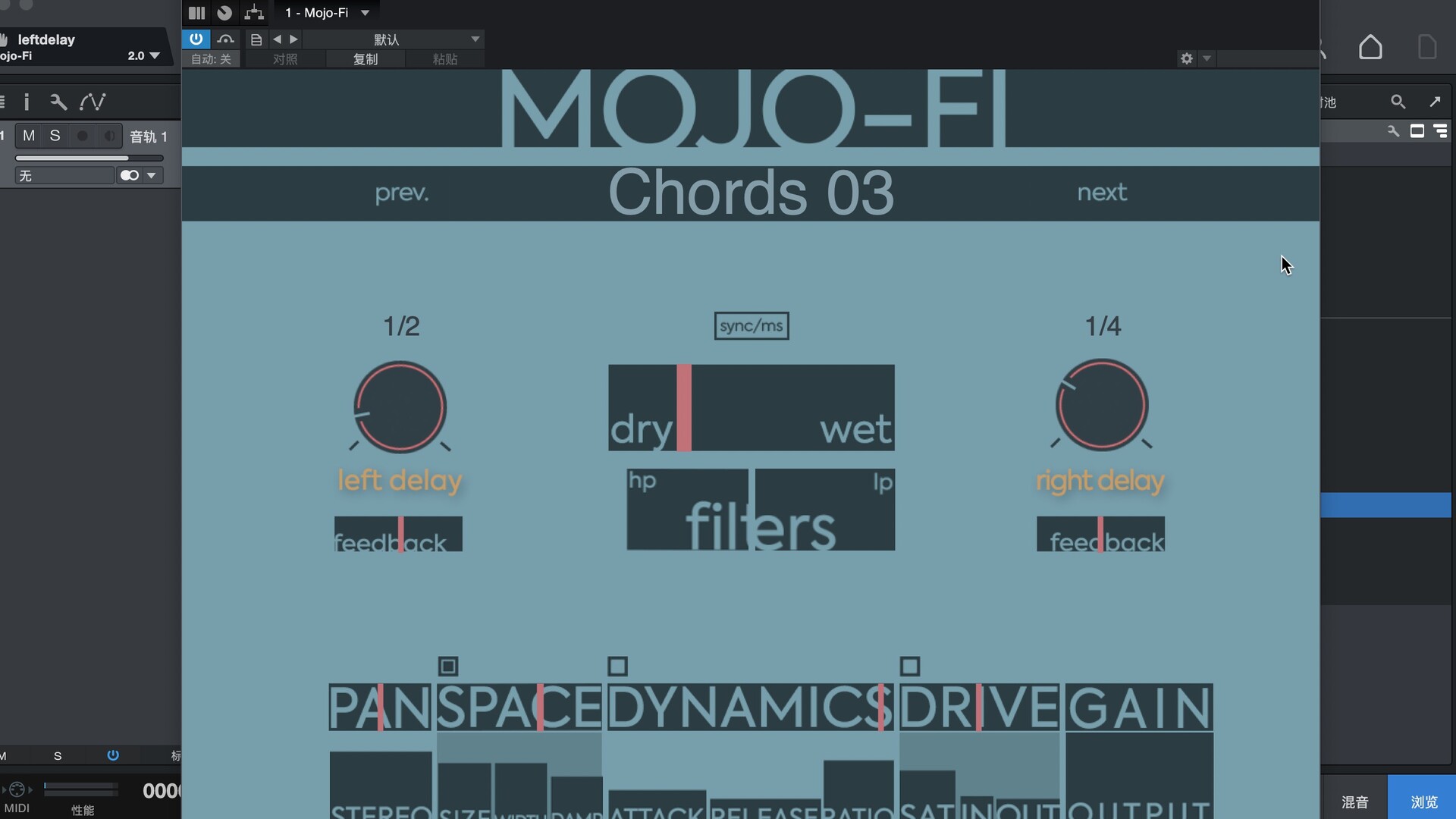Click the DRIVE amount slider bar
The width and height of the screenshot is (1456, 819).
980,708
